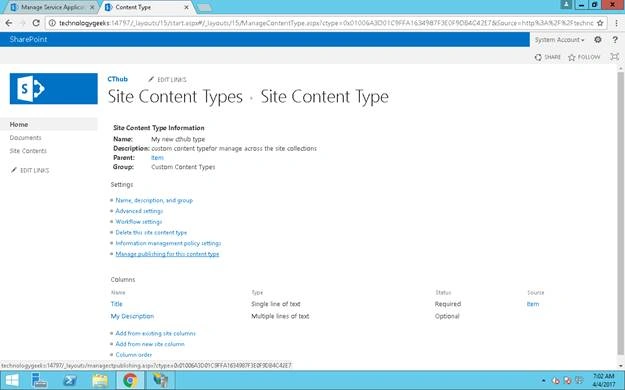Screen dimensions: 625x390
Task: Click the pencil Edit Links in sidebar
Action: point(30,170)
